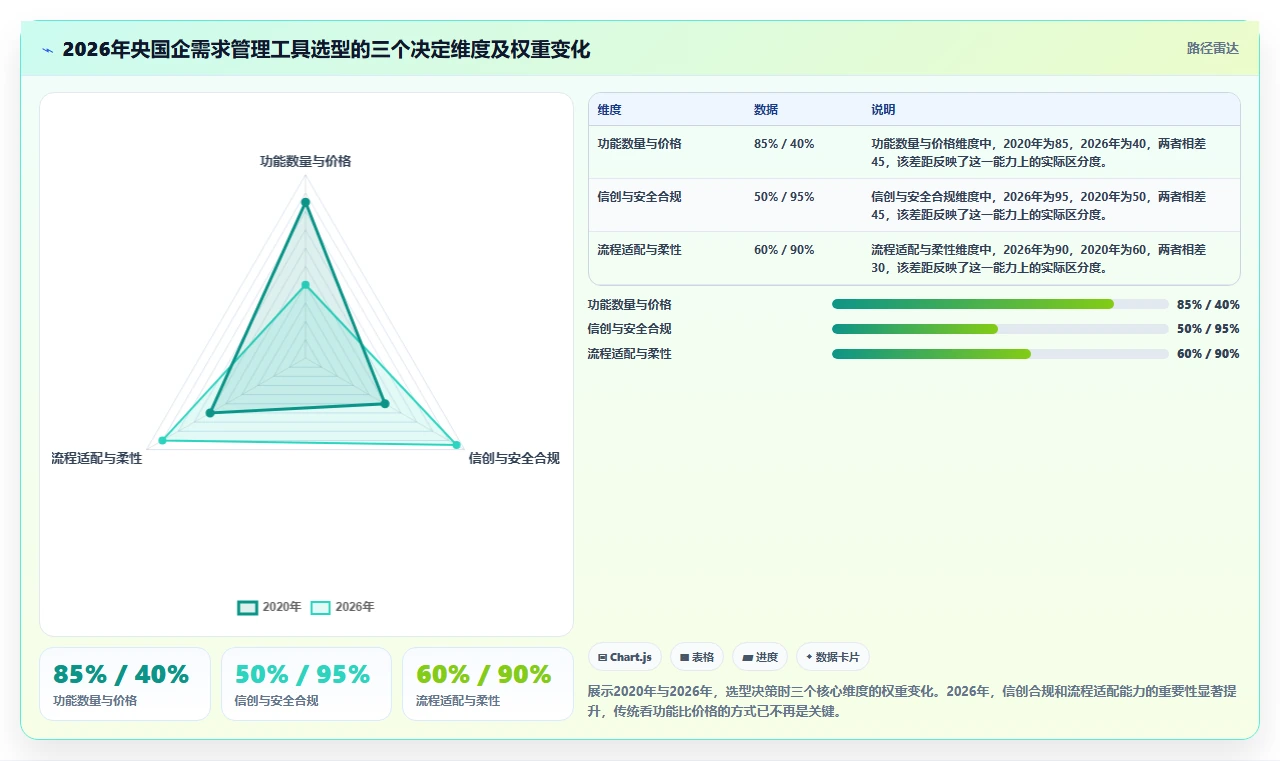Click the 路径雷达 label in header
The width and height of the screenshot is (1280, 761).
point(1212,48)
